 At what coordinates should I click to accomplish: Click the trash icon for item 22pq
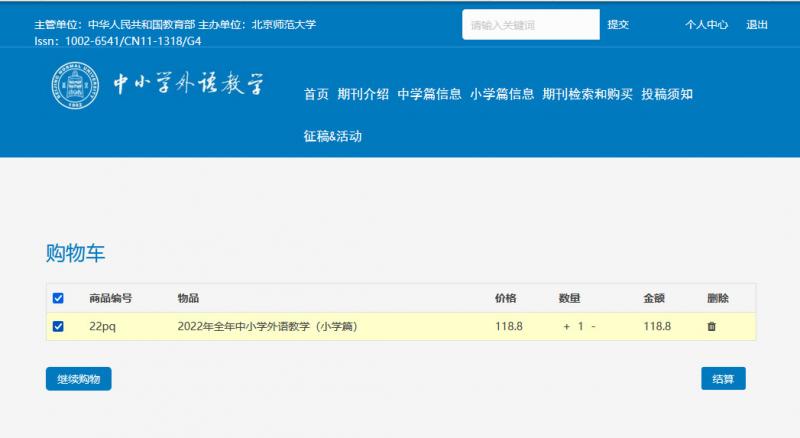(x=712, y=326)
